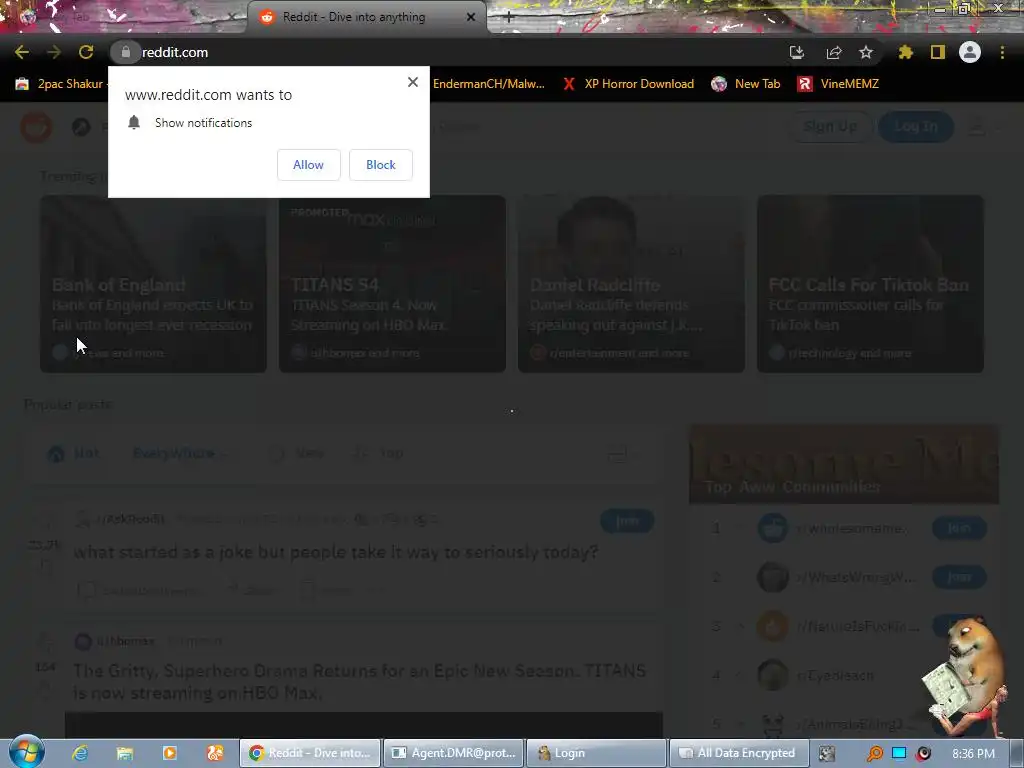The width and height of the screenshot is (1024, 768).
Task: Open the VineMEMZ bookmark
Action: (x=839, y=84)
